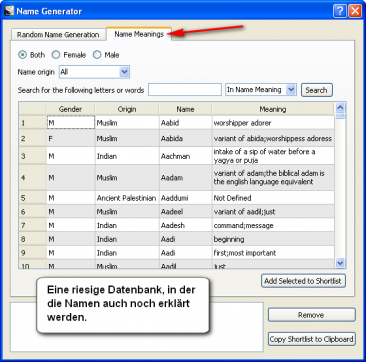Click the name cell Aabida
This screenshot has height=362, width=366.
pyautogui.click(x=185, y=138)
